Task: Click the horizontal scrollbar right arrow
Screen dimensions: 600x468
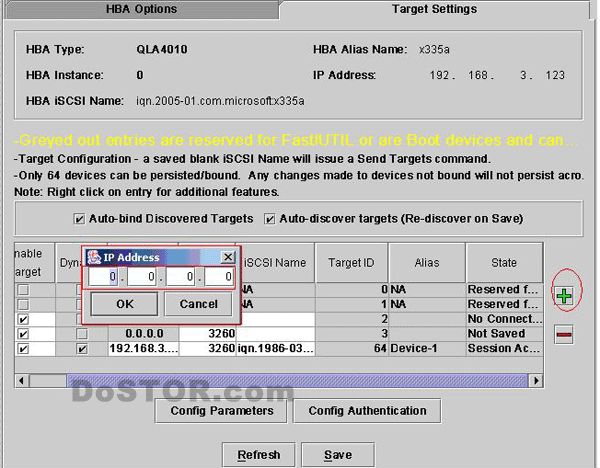Action: pos(537,381)
